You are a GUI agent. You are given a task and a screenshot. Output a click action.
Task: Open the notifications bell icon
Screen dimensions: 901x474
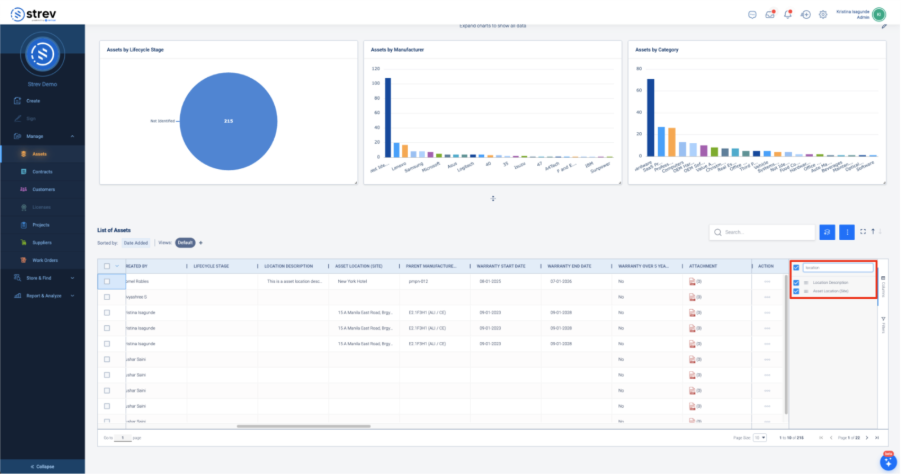point(788,14)
